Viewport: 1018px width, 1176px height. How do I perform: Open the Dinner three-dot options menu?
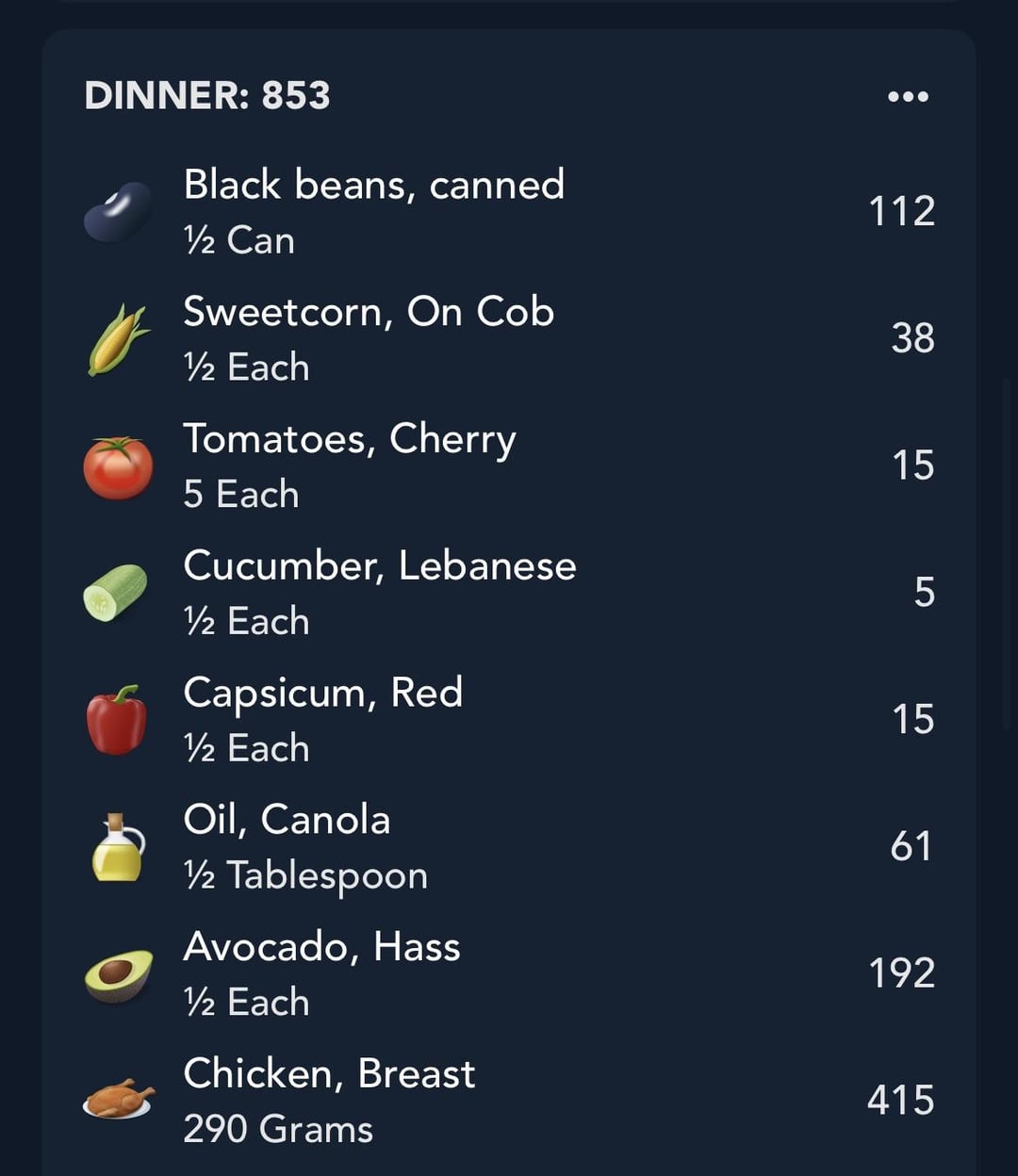pos(908,96)
